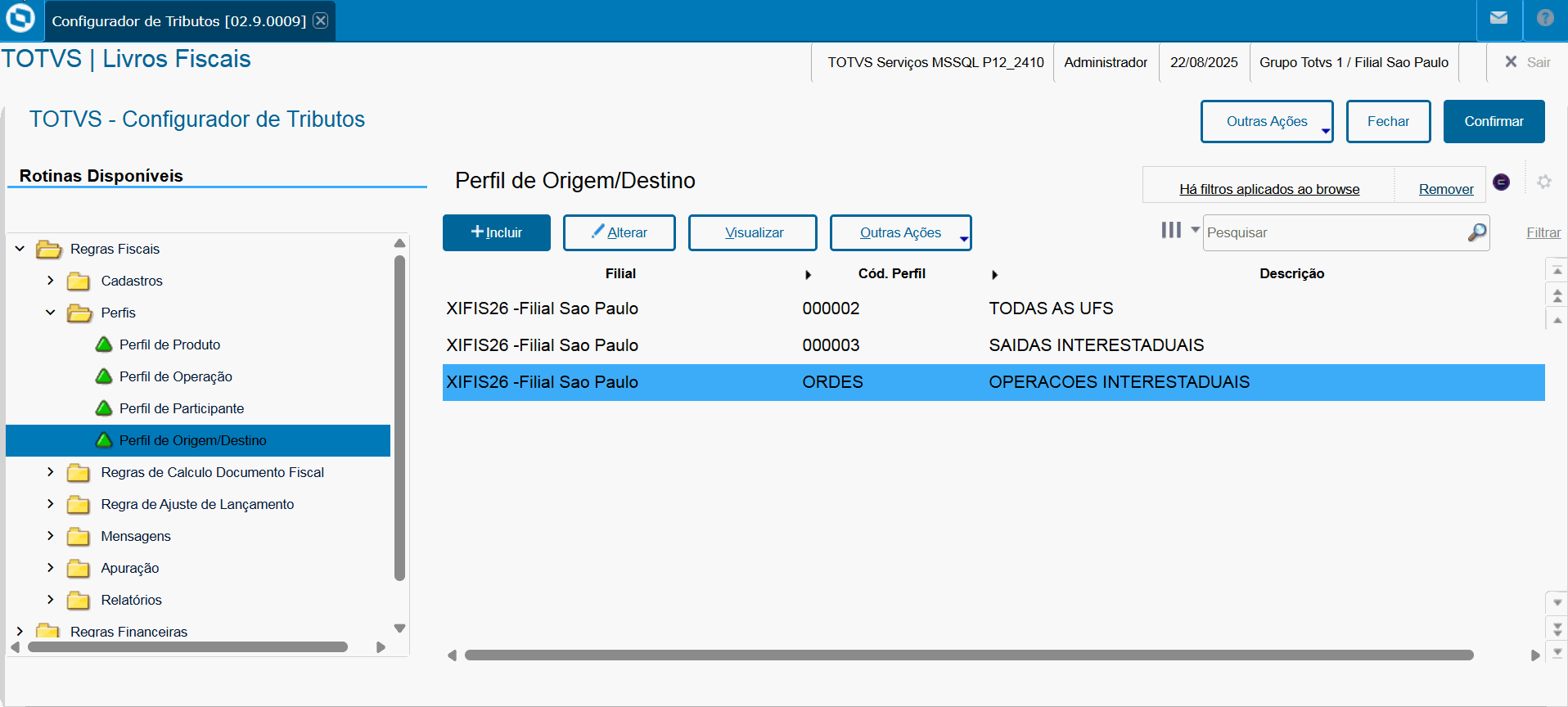Click the Visualizar button
Viewport: 1568px width, 707px height.
click(753, 232)
